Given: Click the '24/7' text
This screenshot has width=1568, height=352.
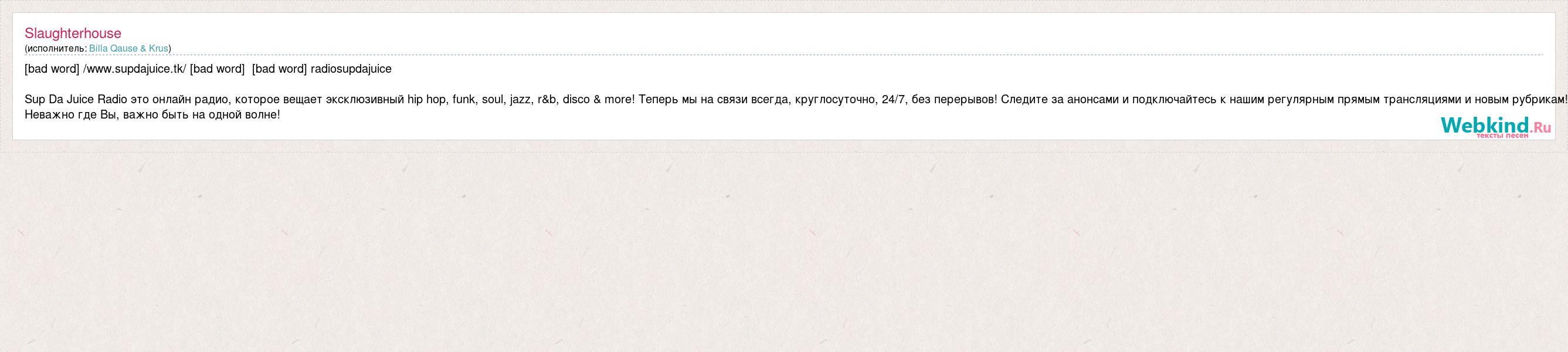Looking at the screenshot, I should point(894,99).
